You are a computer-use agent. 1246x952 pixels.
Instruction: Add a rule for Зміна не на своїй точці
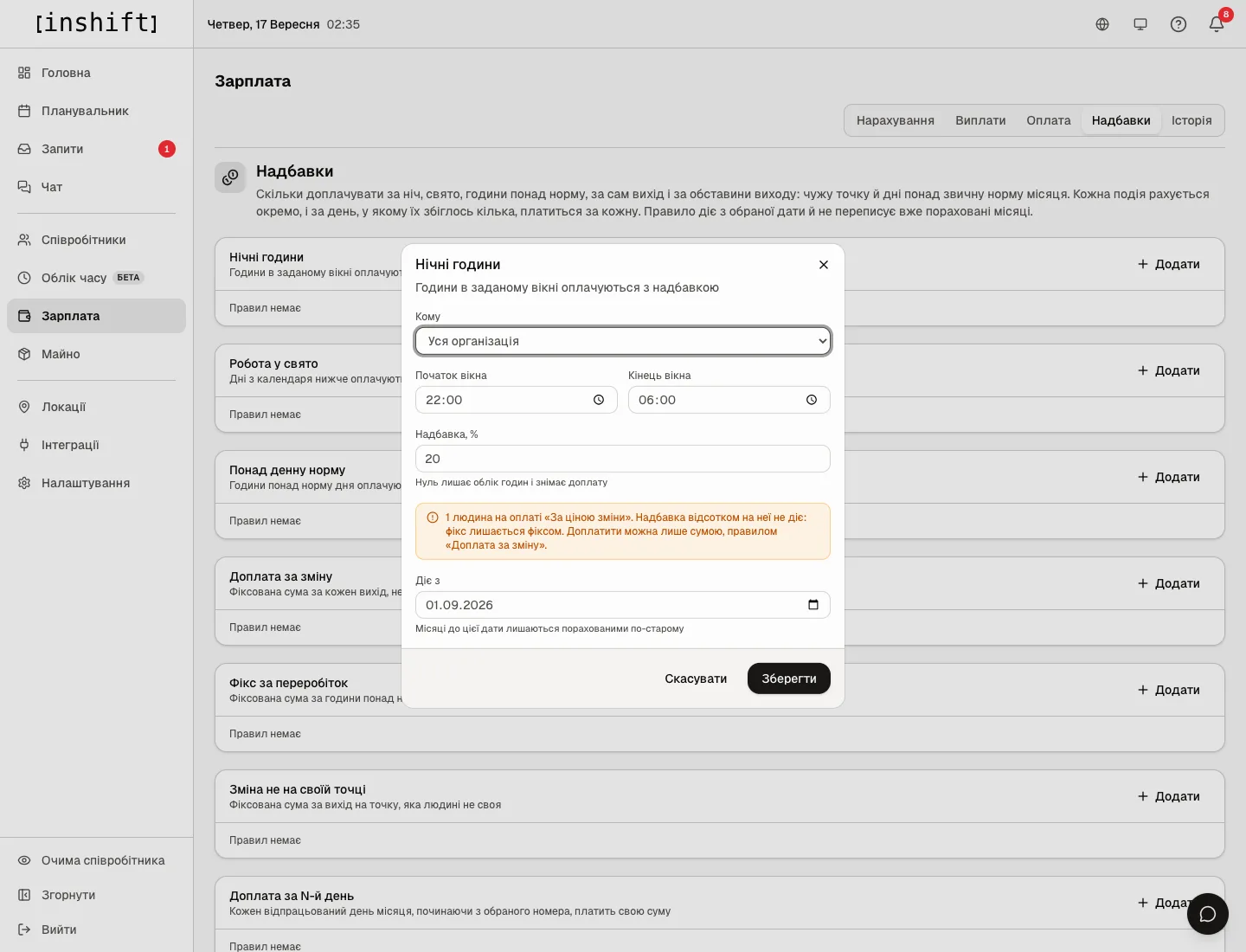click(x=1169, y=796)
